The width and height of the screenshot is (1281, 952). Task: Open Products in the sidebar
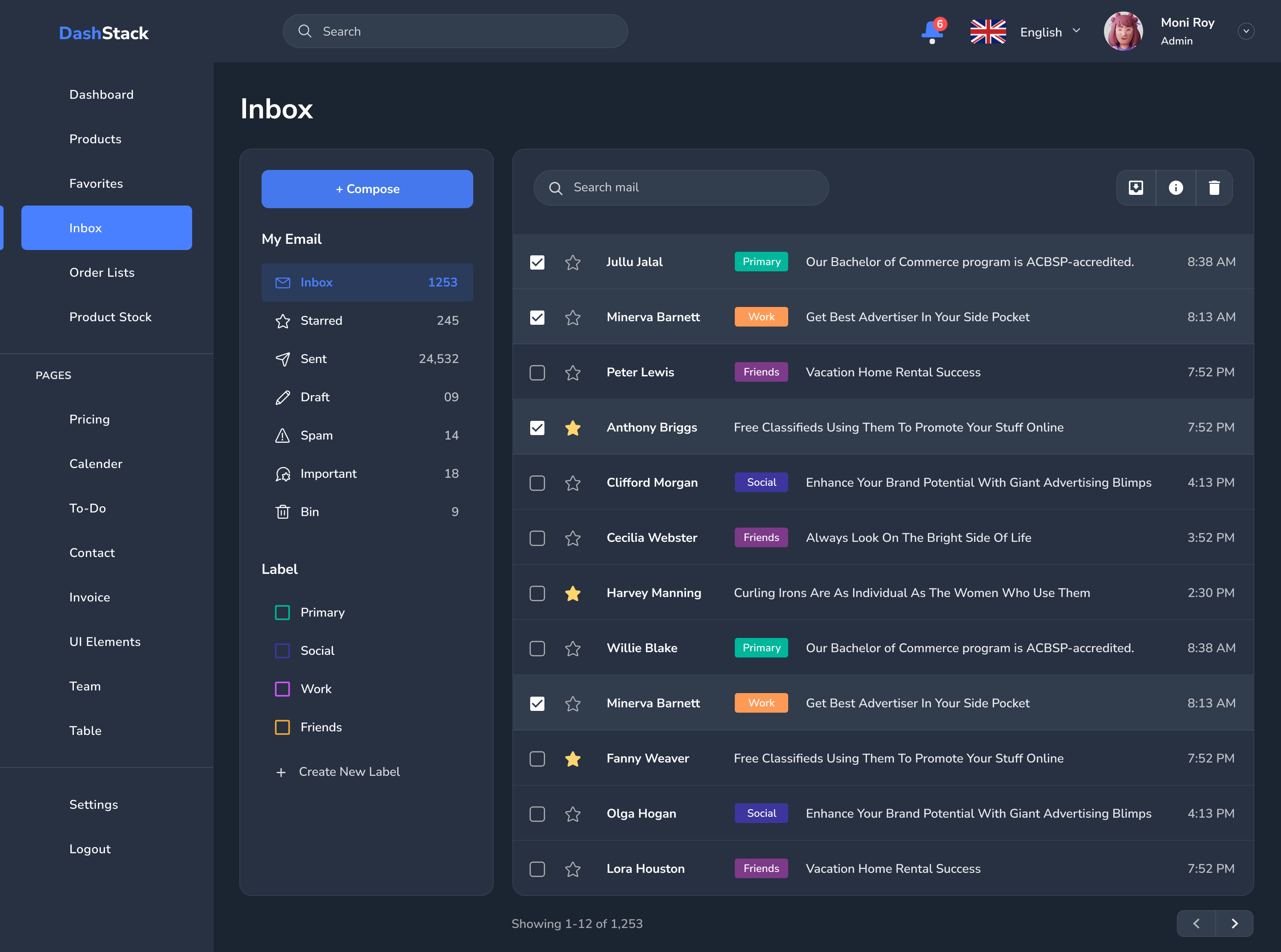pos(95,139)
